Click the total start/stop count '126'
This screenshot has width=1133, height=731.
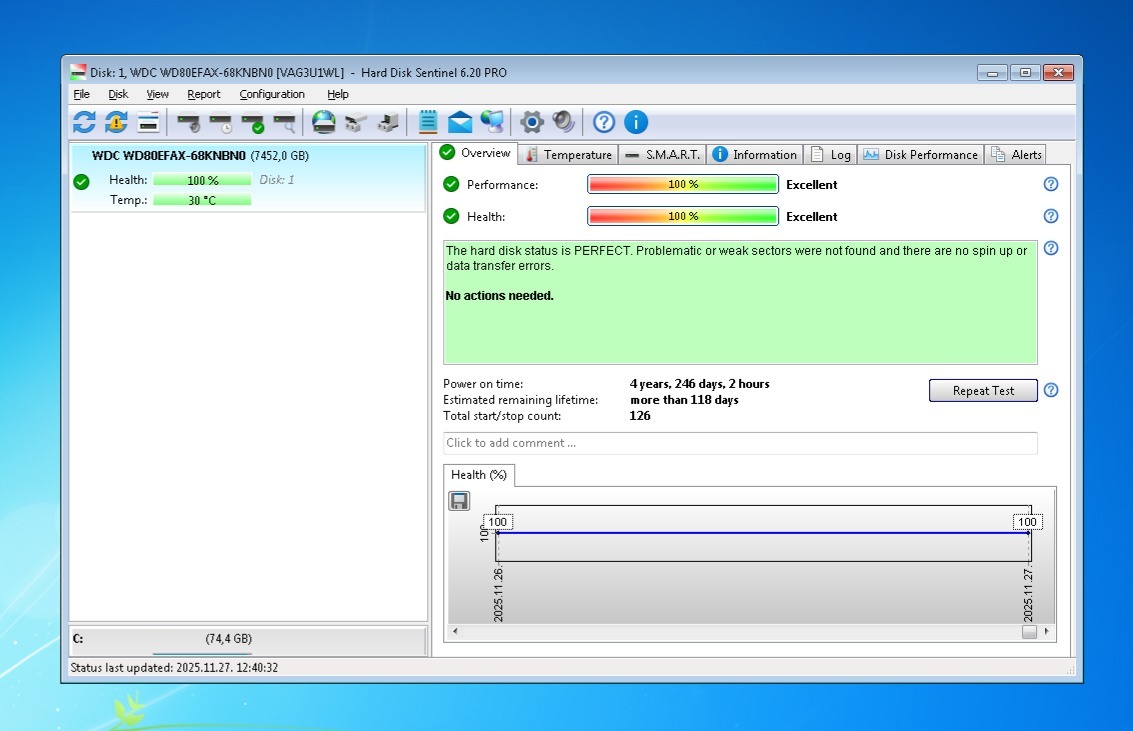(x=639, y=416)
